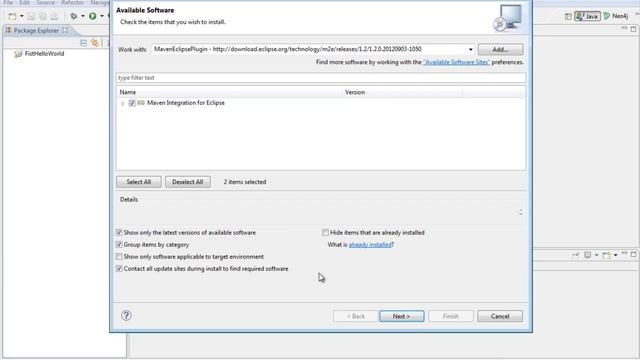Minimize the bottom console panel
The height and width of the screenshot is (360, 640).
pos(624,253)
